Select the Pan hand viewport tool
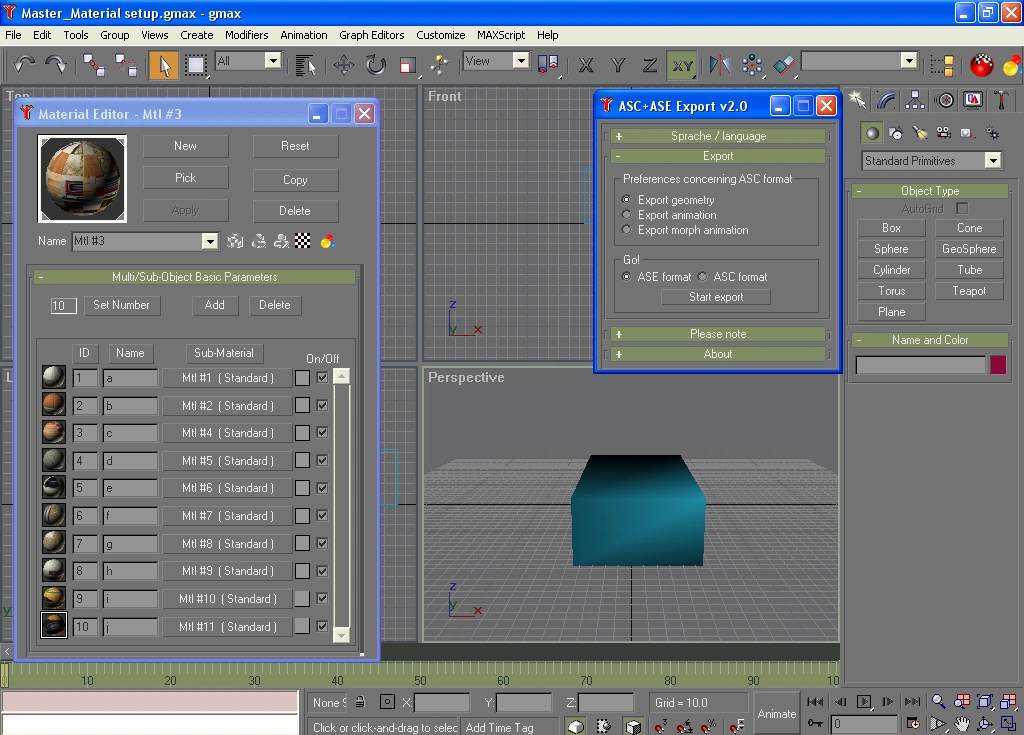The height and width of the screenshot is (735, 1024). pos(961,724)
